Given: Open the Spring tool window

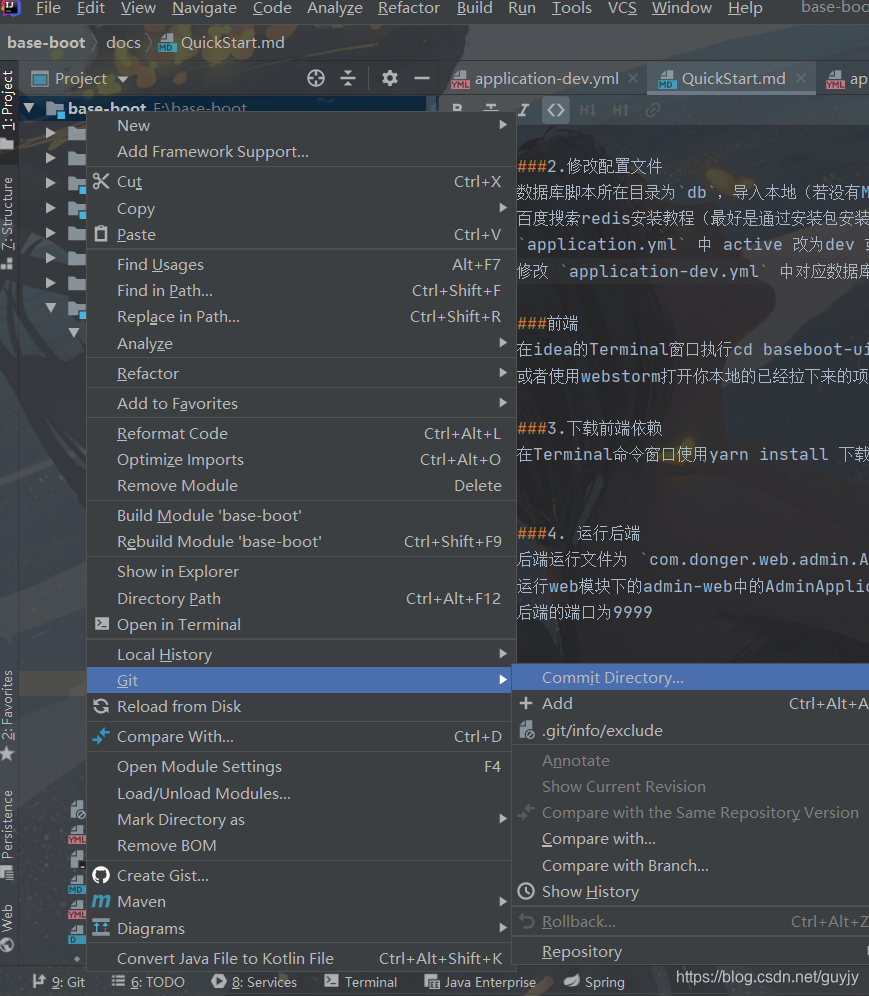Looking at the screenshot, I should tap(595, 982).
